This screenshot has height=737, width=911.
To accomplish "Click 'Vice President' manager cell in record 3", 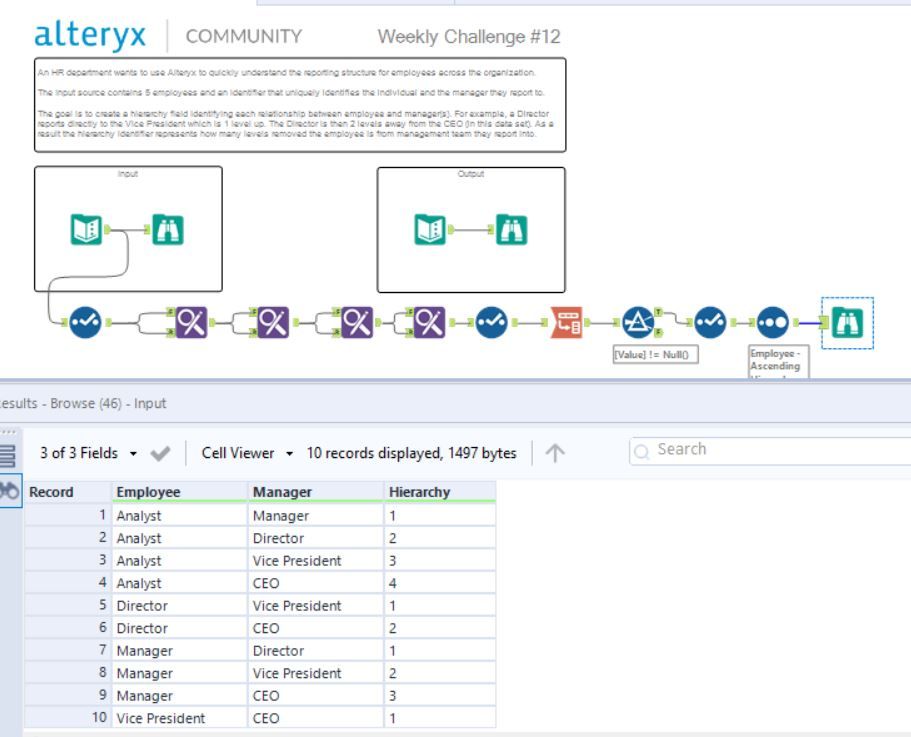I will pos(316,560).
